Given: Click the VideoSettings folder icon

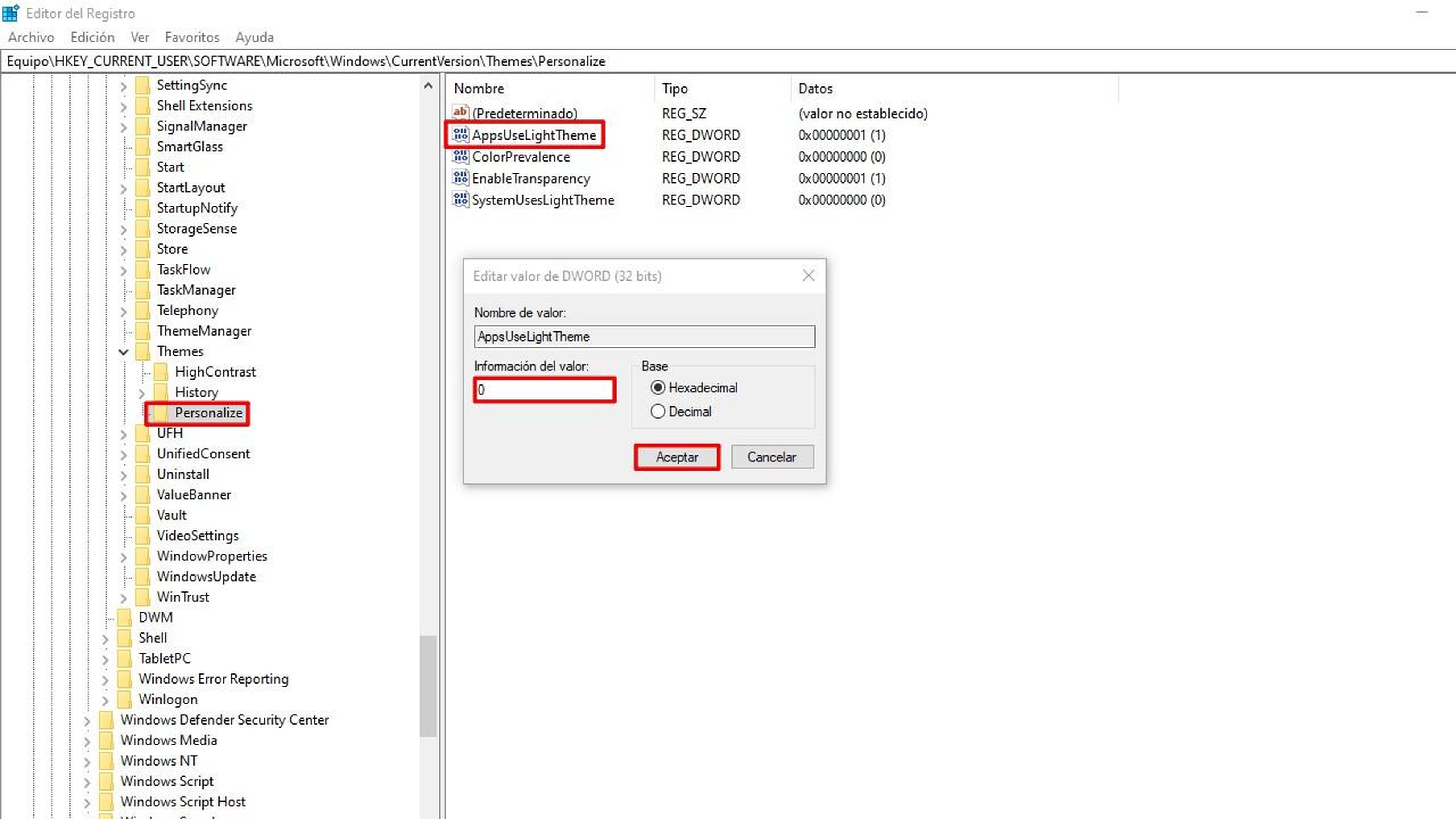Looking at the screenshot, I should pos(143,536).
